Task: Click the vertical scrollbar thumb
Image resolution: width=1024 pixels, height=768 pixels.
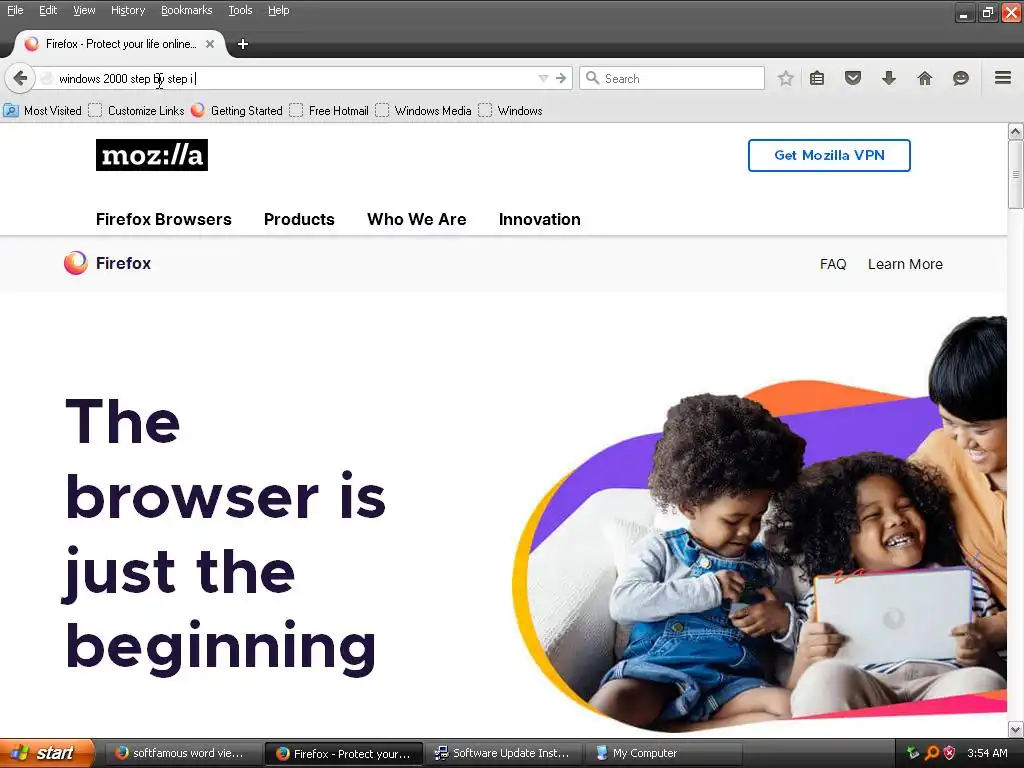Action: click(1016, 174)
